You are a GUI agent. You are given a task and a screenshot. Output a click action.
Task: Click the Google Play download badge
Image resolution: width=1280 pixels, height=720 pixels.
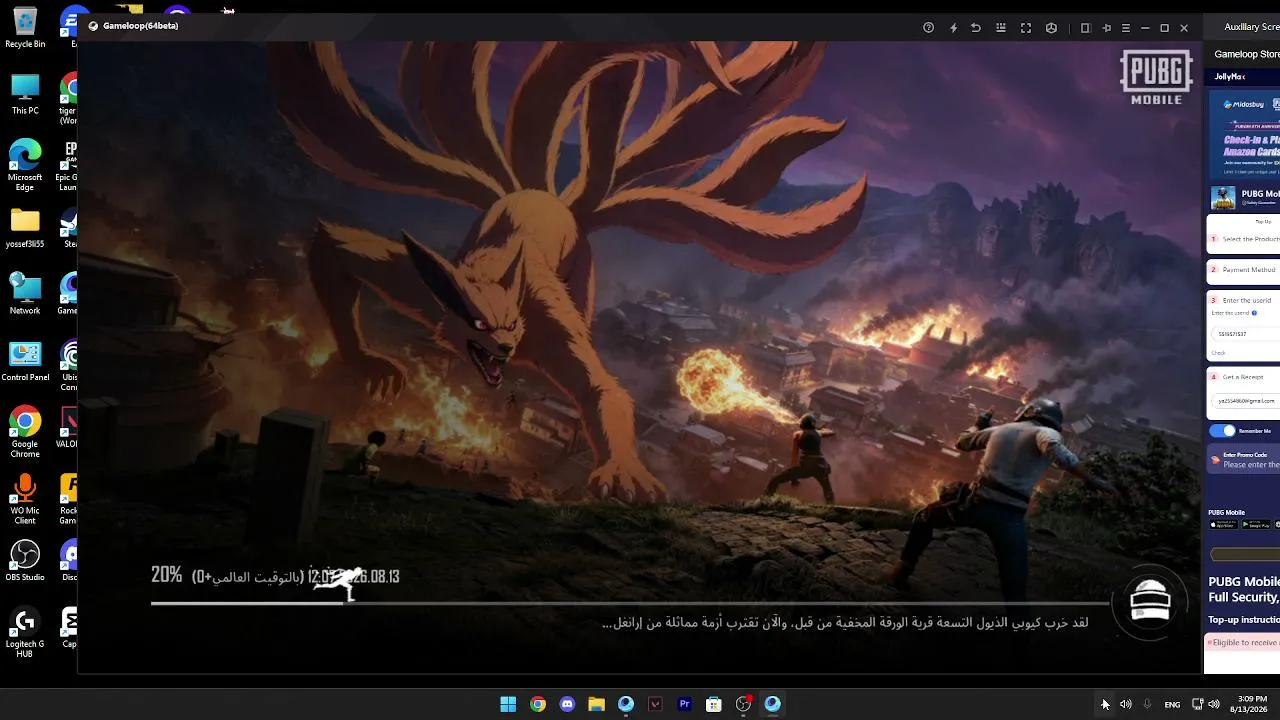1255,524
